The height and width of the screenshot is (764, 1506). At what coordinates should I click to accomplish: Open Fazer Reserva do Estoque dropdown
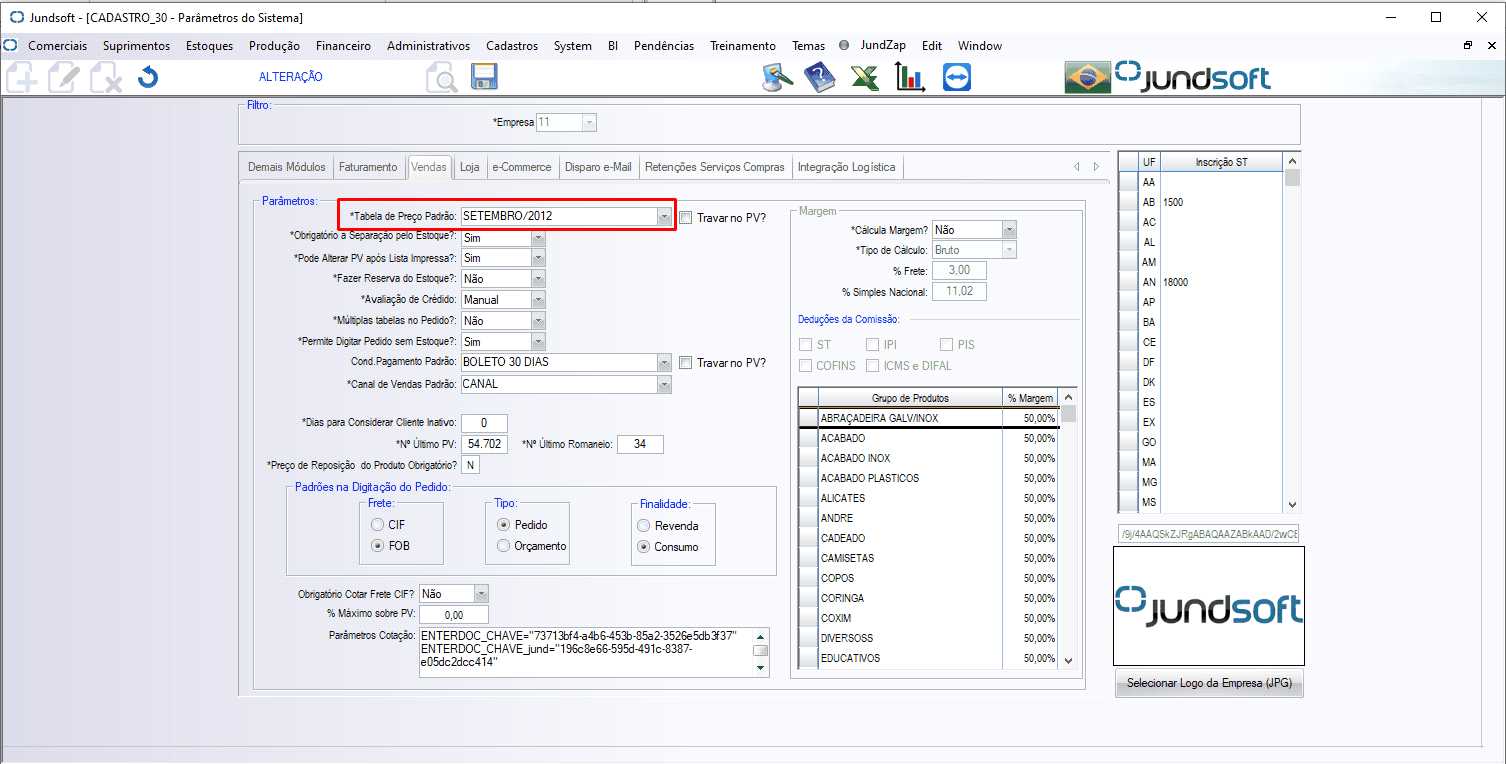click(538, 279)
